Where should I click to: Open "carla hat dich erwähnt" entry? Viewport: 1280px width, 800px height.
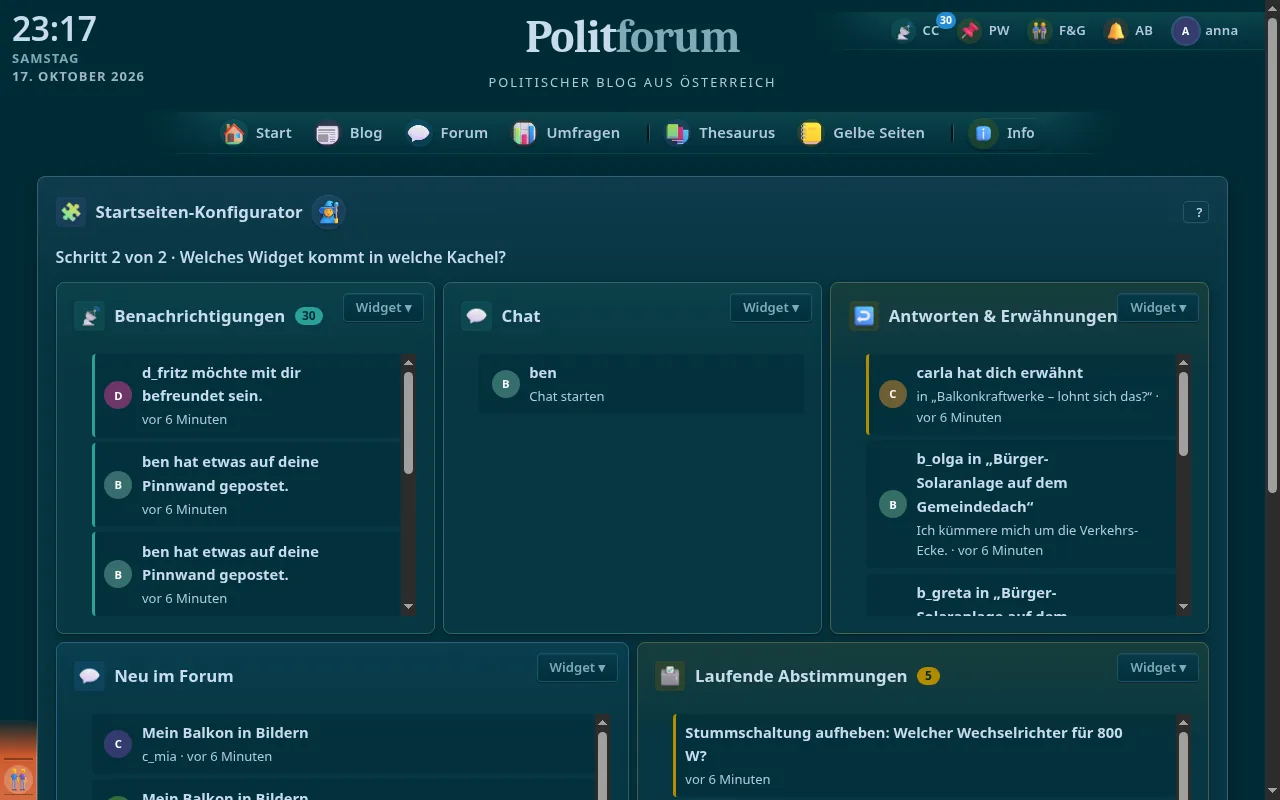[1021, 395]
